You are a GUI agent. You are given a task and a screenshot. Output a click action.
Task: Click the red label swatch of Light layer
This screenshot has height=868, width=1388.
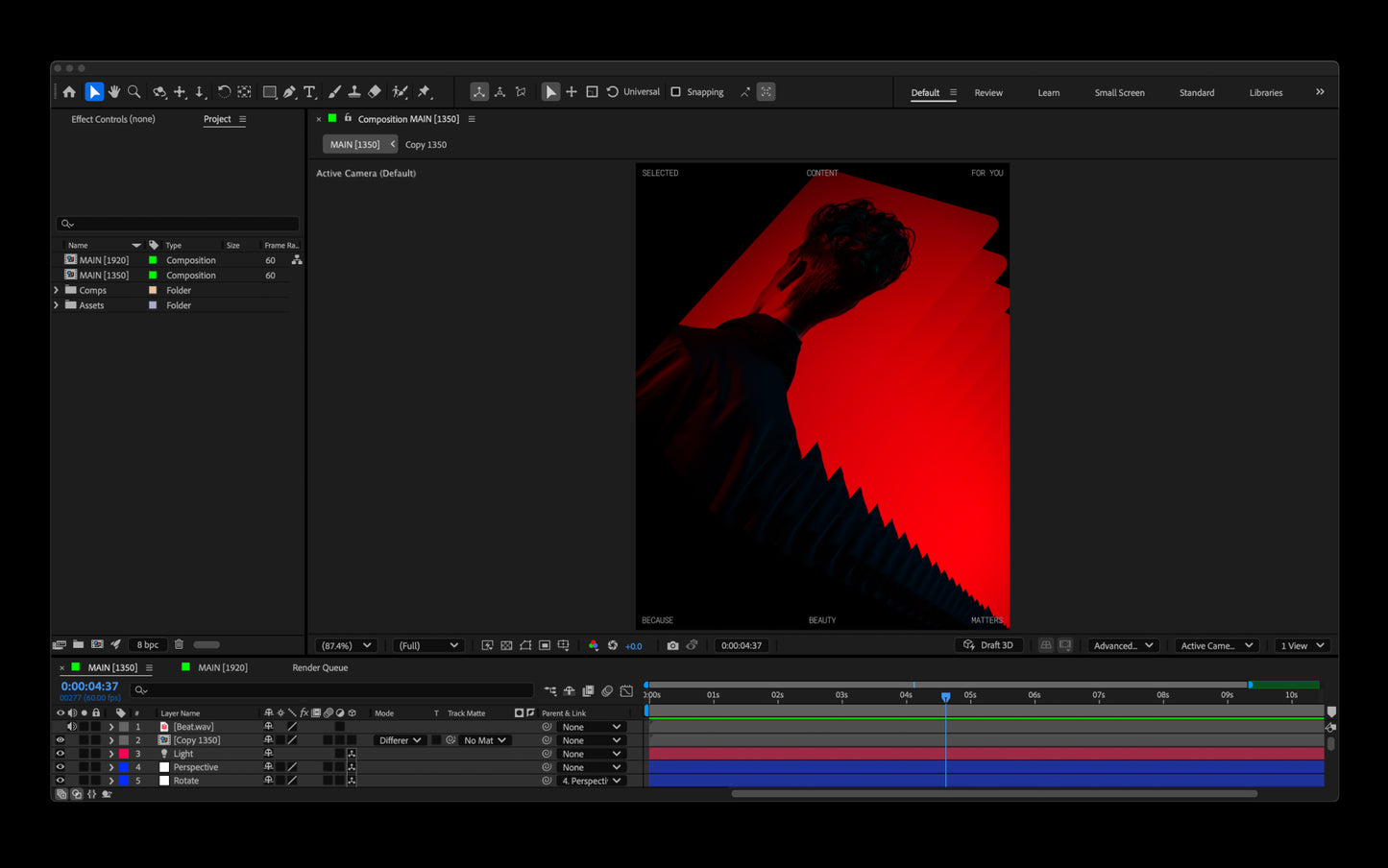pyautogui.click(x=124, y=754)
